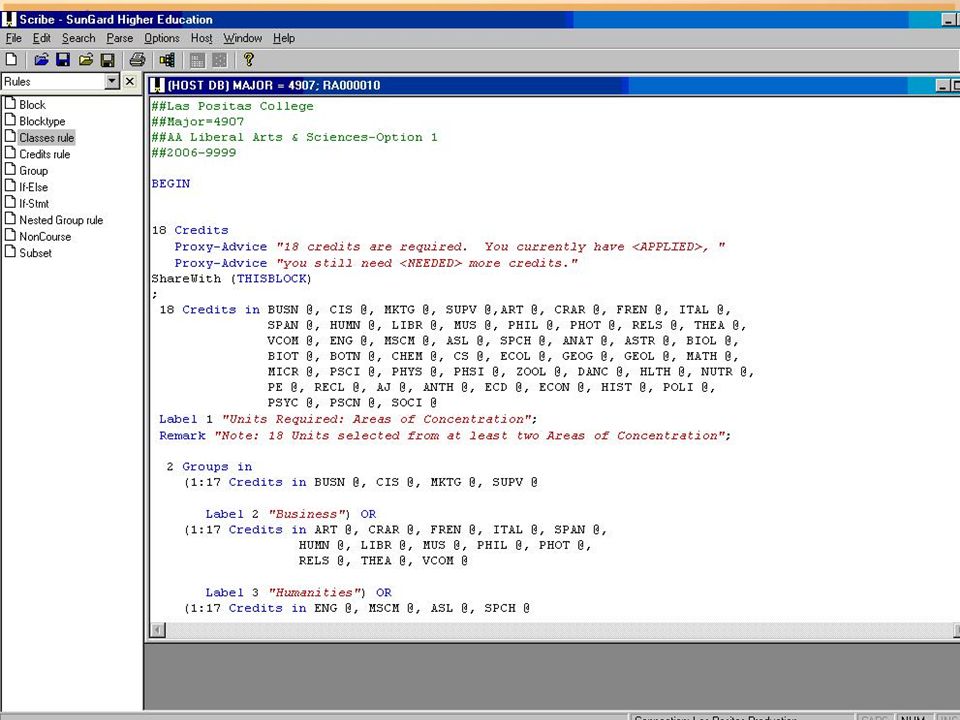Open the File menu
Image resolution: width=960 pixels, height=720 pixels.
pos(13,38)
